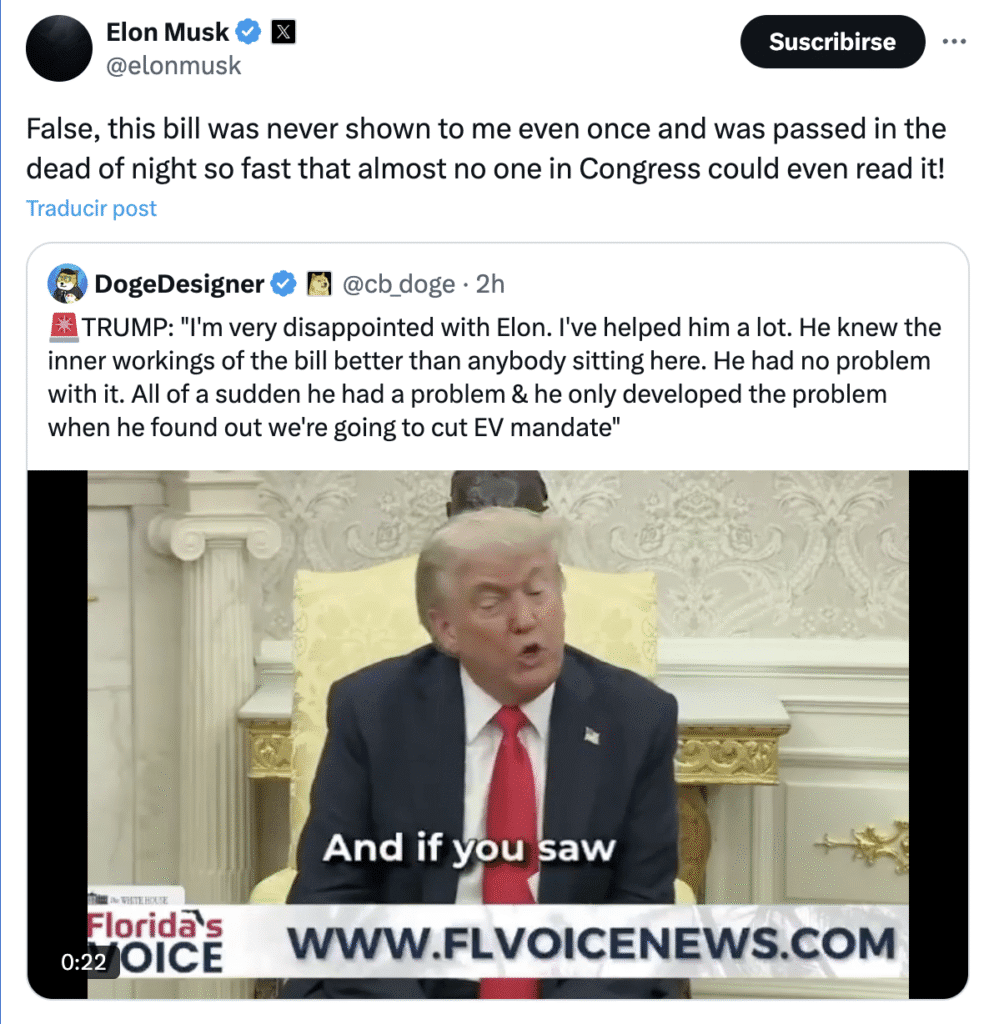Click the blue verified badge beside Elon Musk
Screen dimensions: 994x1024
click(x=248, y=31)
